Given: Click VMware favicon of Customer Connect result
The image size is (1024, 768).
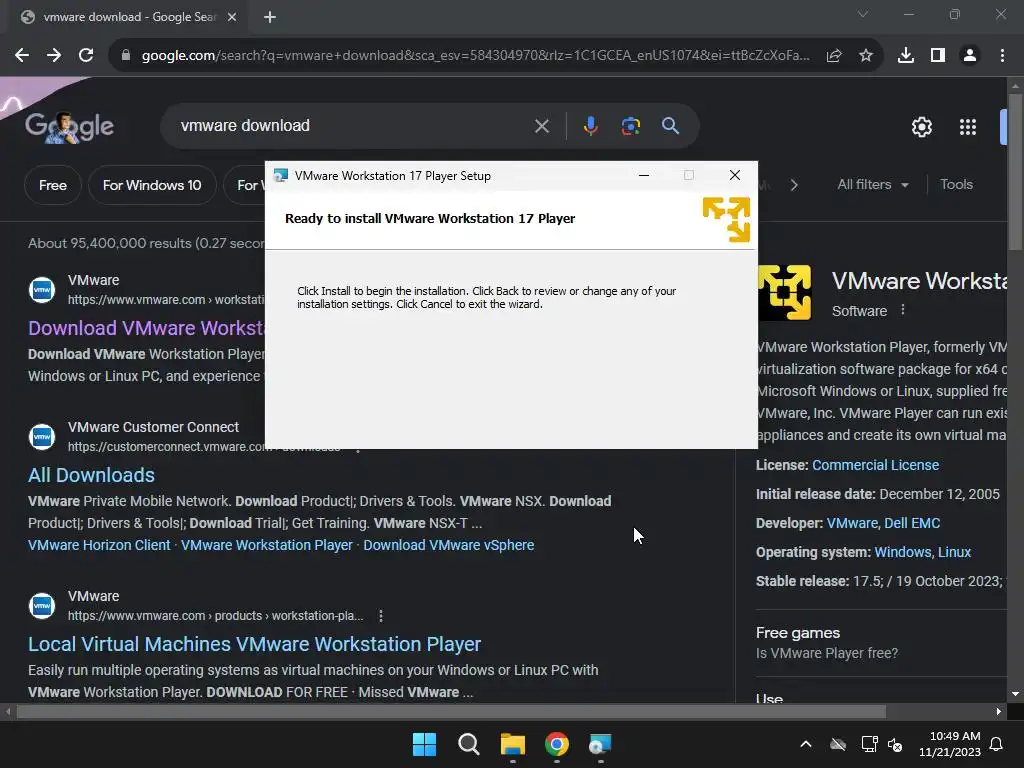Looking at the screenshot, I should (42, 437).
